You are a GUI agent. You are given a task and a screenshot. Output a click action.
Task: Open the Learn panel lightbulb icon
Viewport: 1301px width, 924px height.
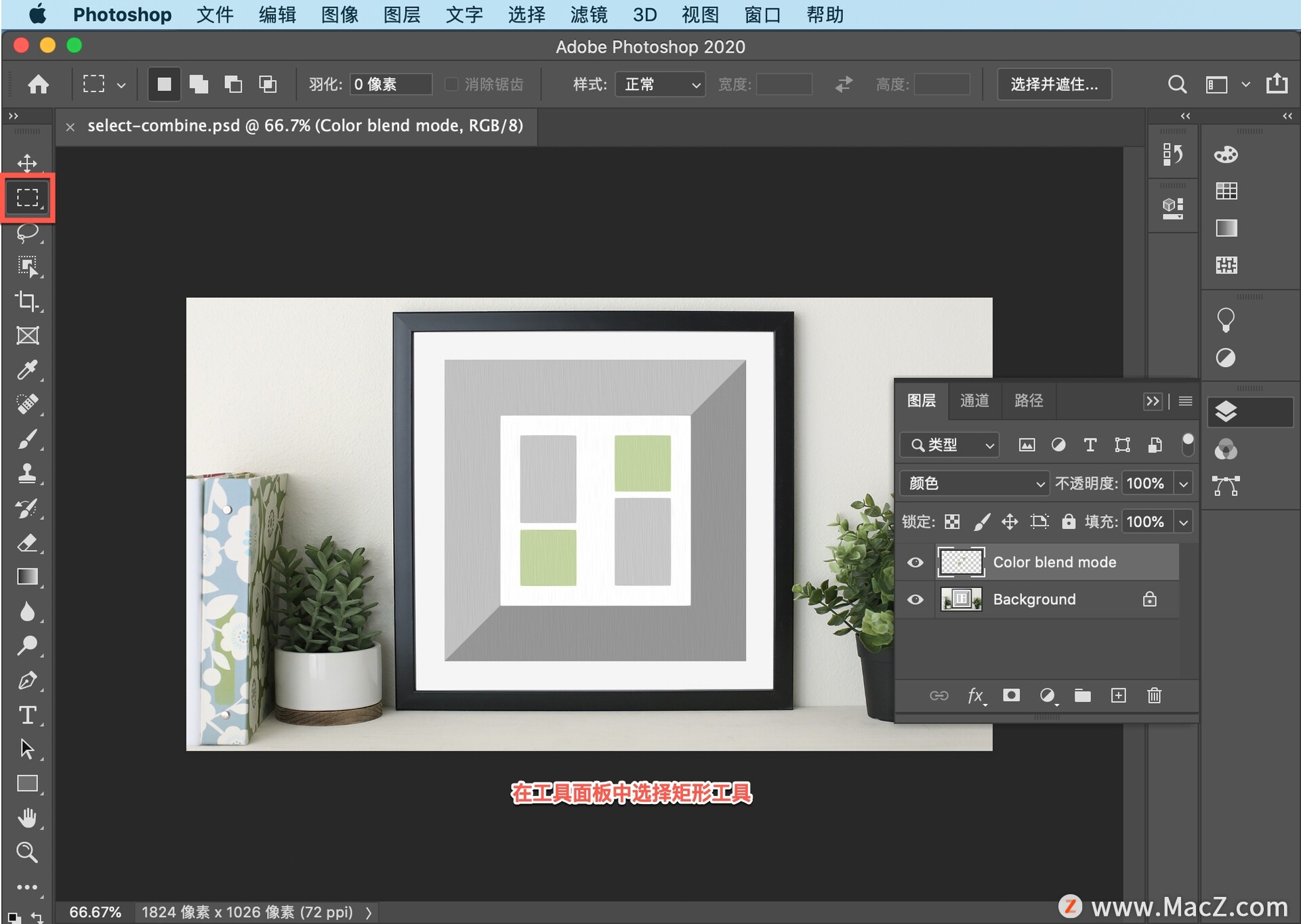(1226, 320)
